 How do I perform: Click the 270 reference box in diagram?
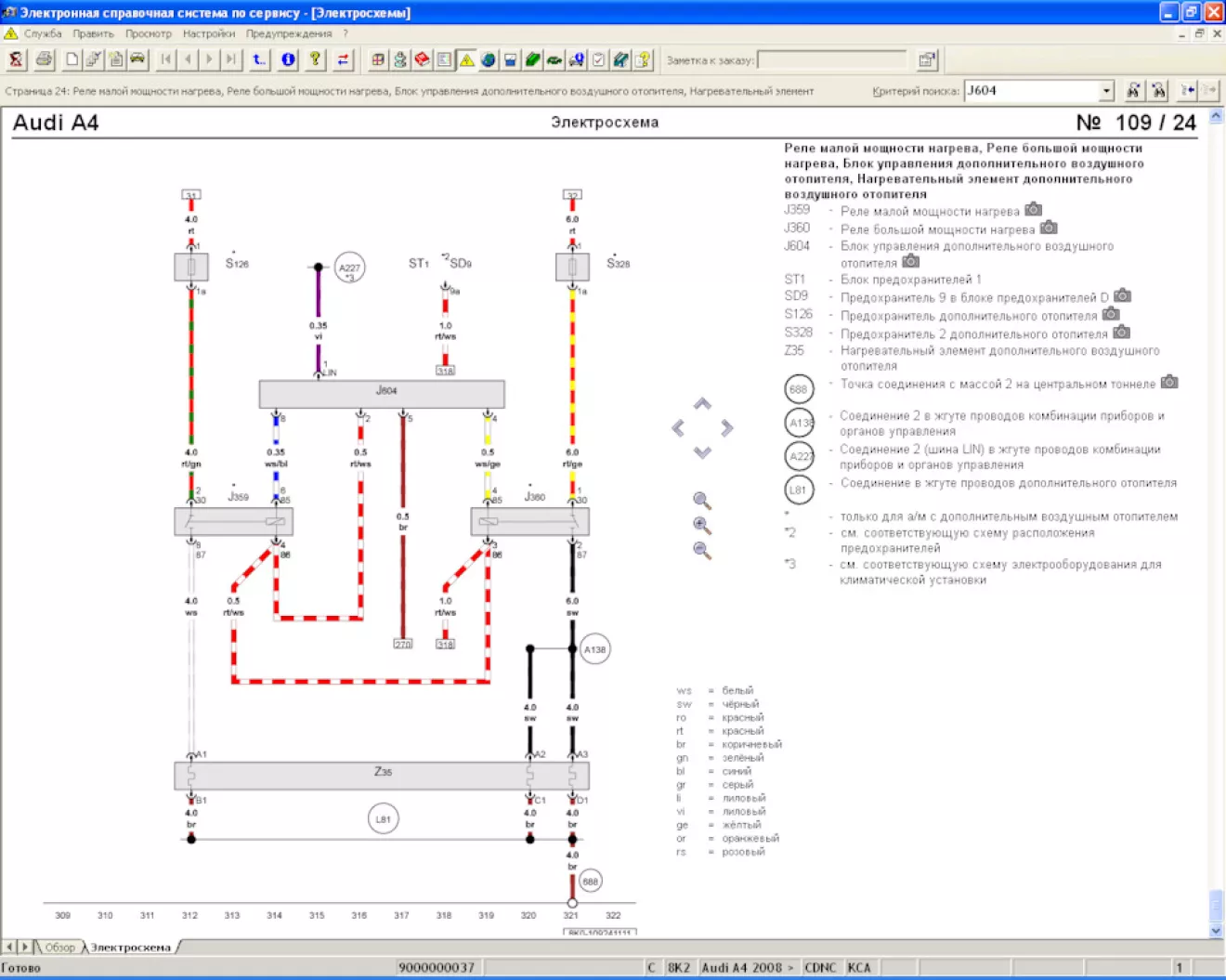[403, 644]
